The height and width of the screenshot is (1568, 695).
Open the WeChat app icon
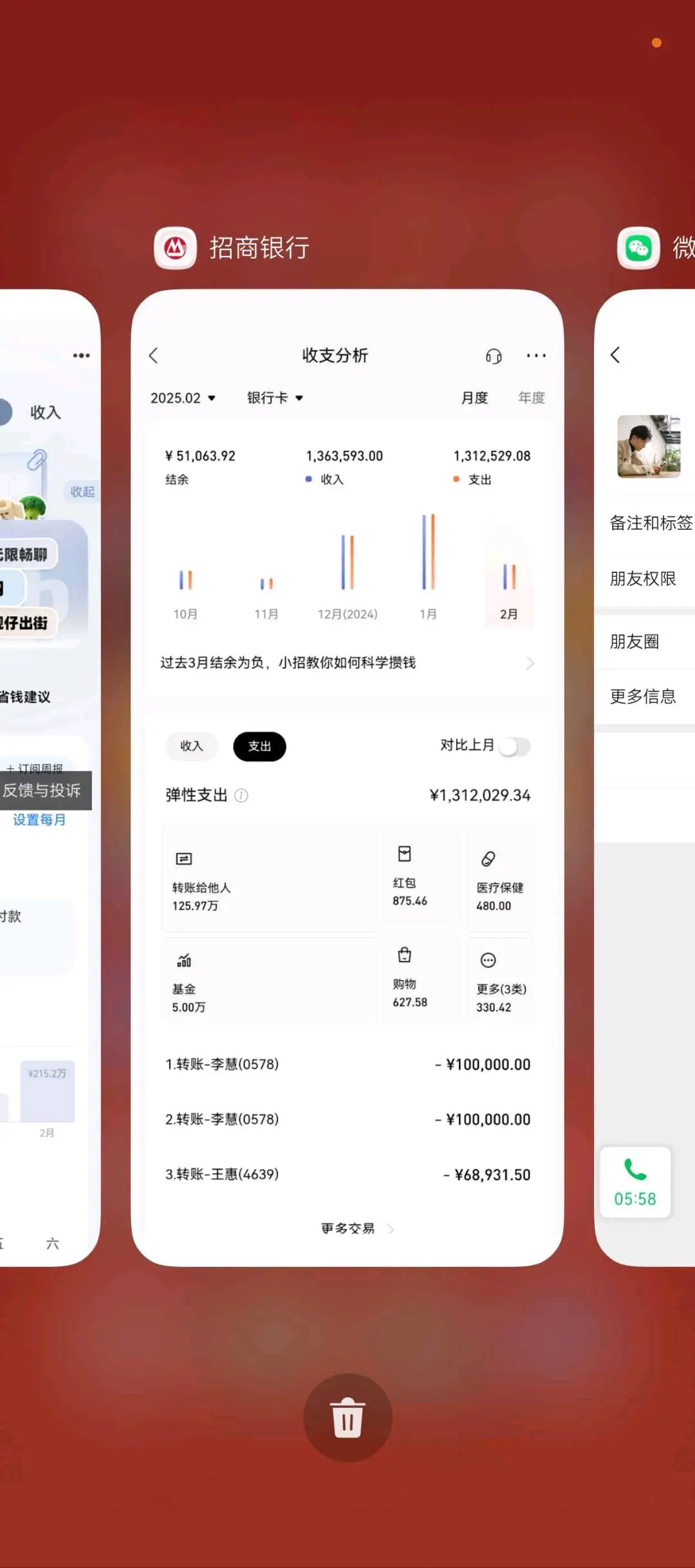click(638, 248)
